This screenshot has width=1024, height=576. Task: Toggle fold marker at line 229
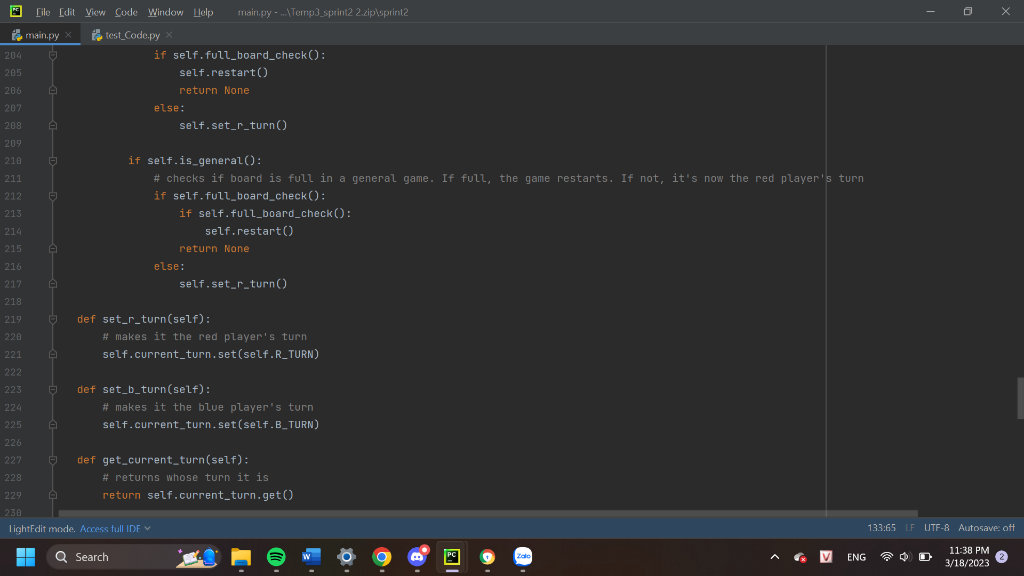coord(53,495)
